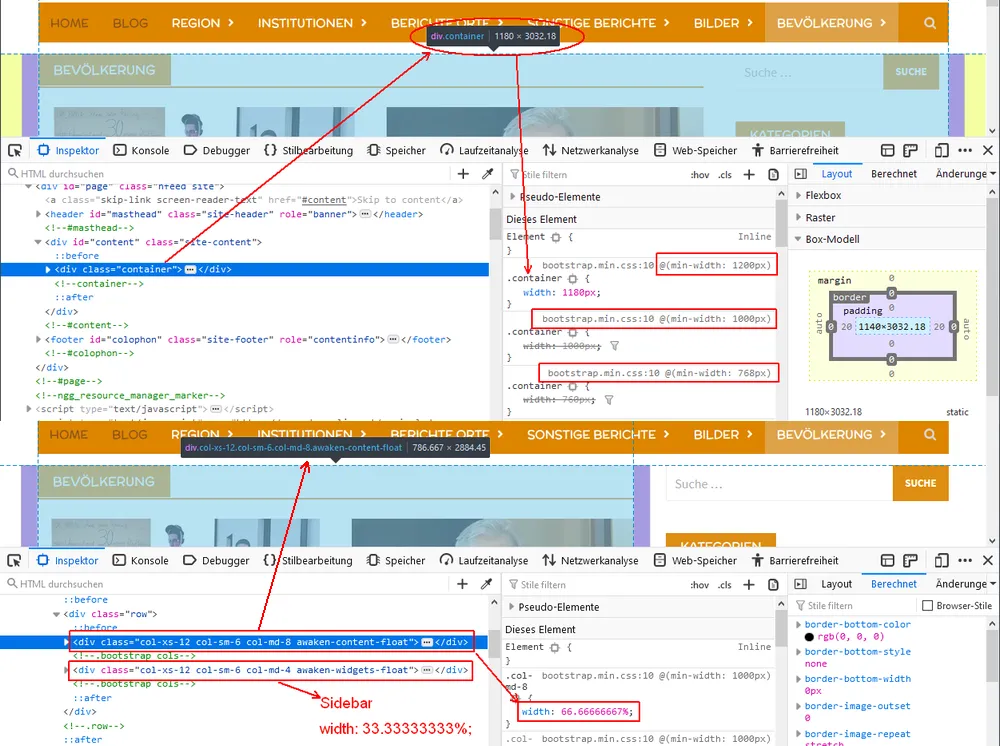The width and height of the screenshot is (1000, 746).
Task: Expand border-bottom-color computed property
Action: coord(798,625)
